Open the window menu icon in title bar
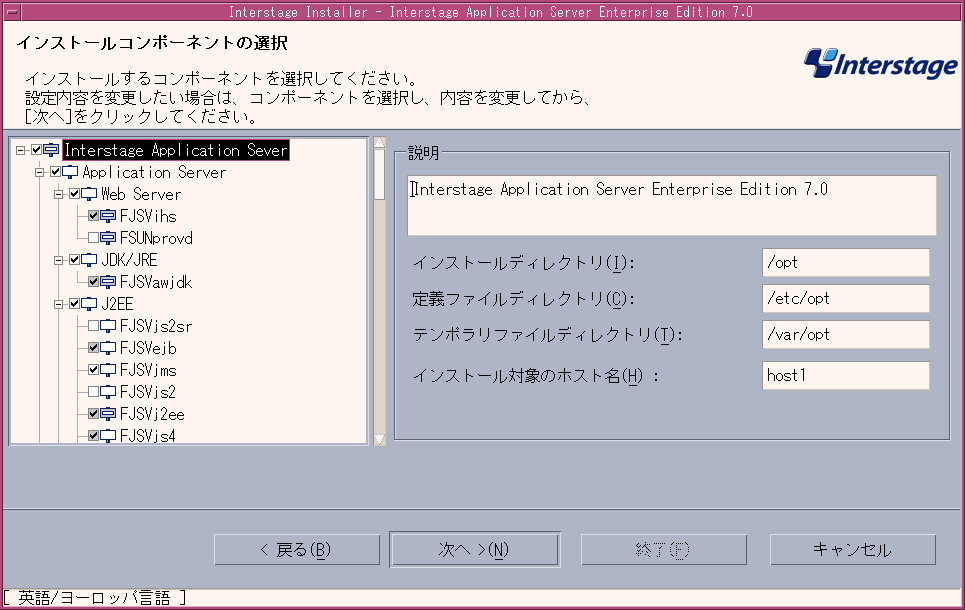 click(12, 12)
